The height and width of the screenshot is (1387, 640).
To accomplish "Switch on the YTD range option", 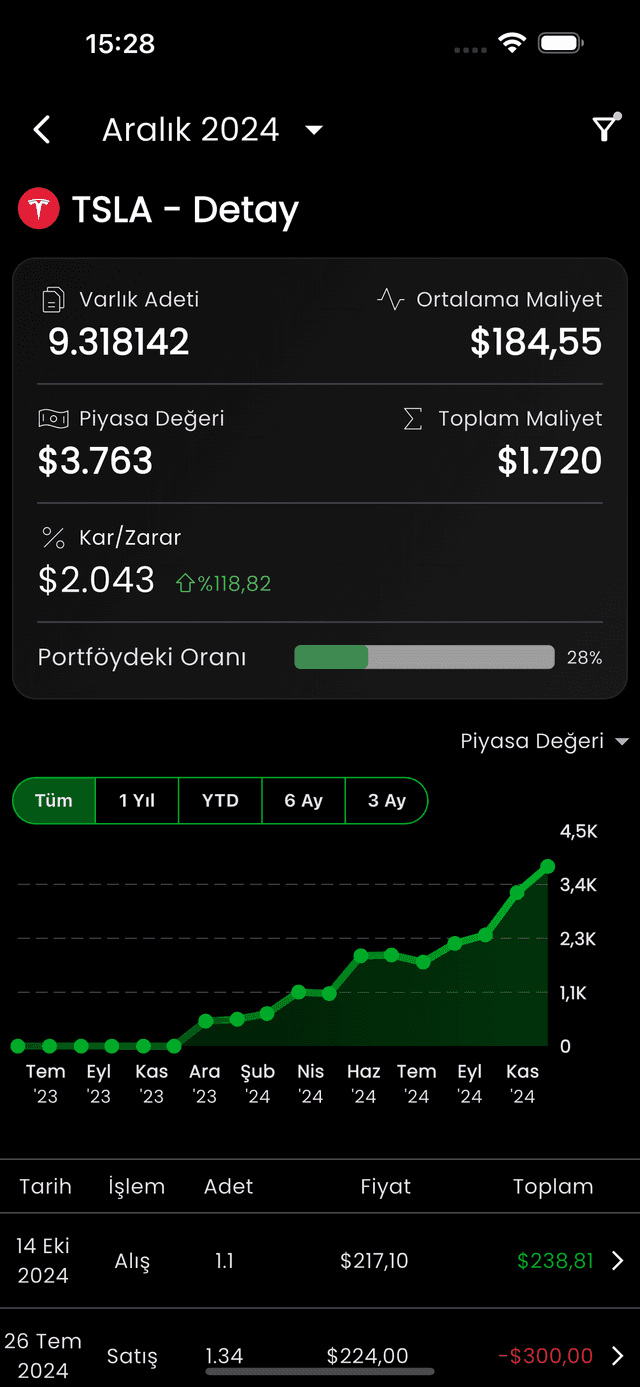I will point(220,800).
